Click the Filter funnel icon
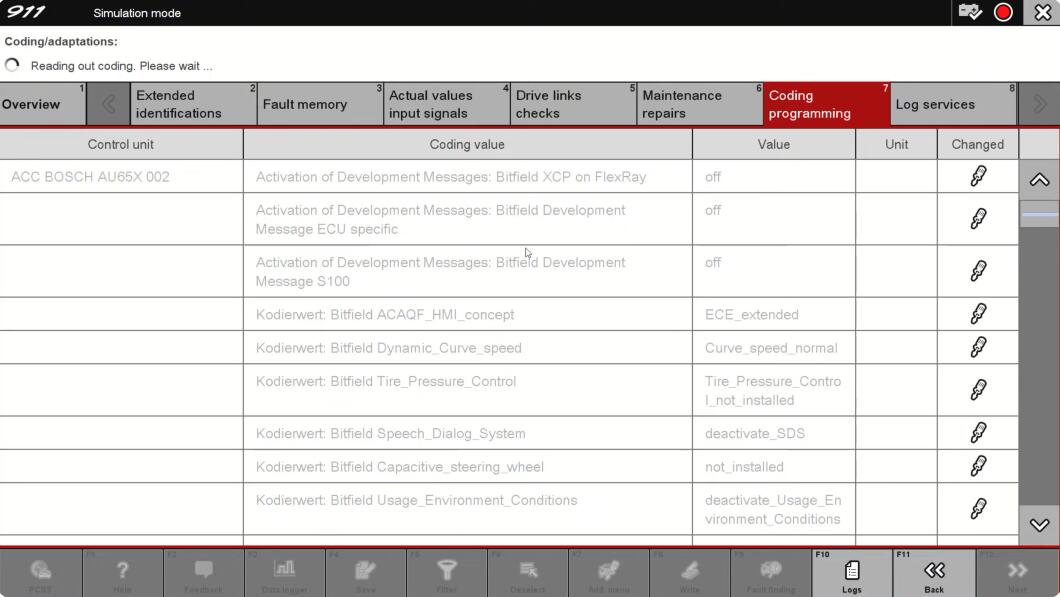This screenshot has width=1060, height=597. (x=446, y=574)
